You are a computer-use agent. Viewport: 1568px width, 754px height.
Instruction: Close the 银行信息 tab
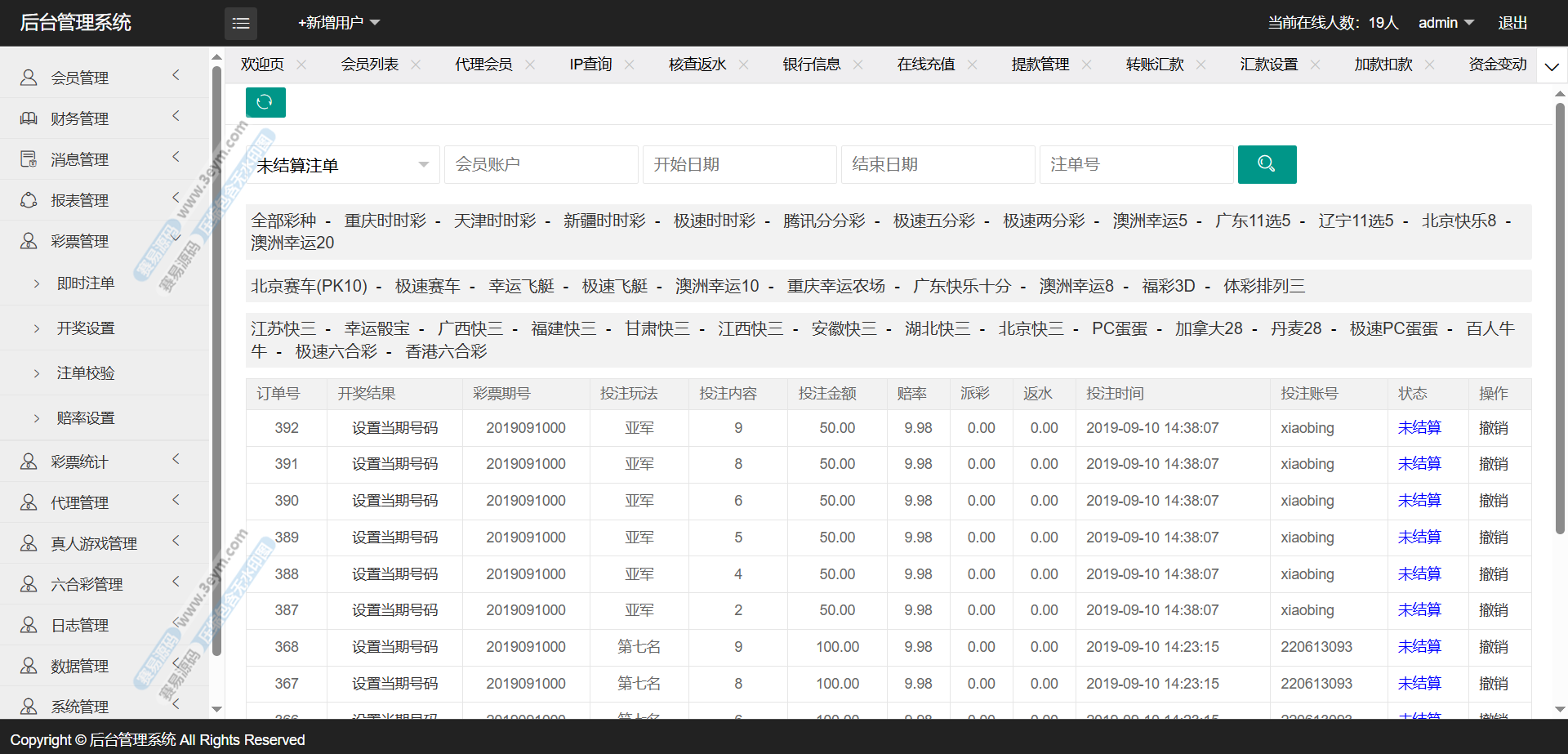pos(857,65)
